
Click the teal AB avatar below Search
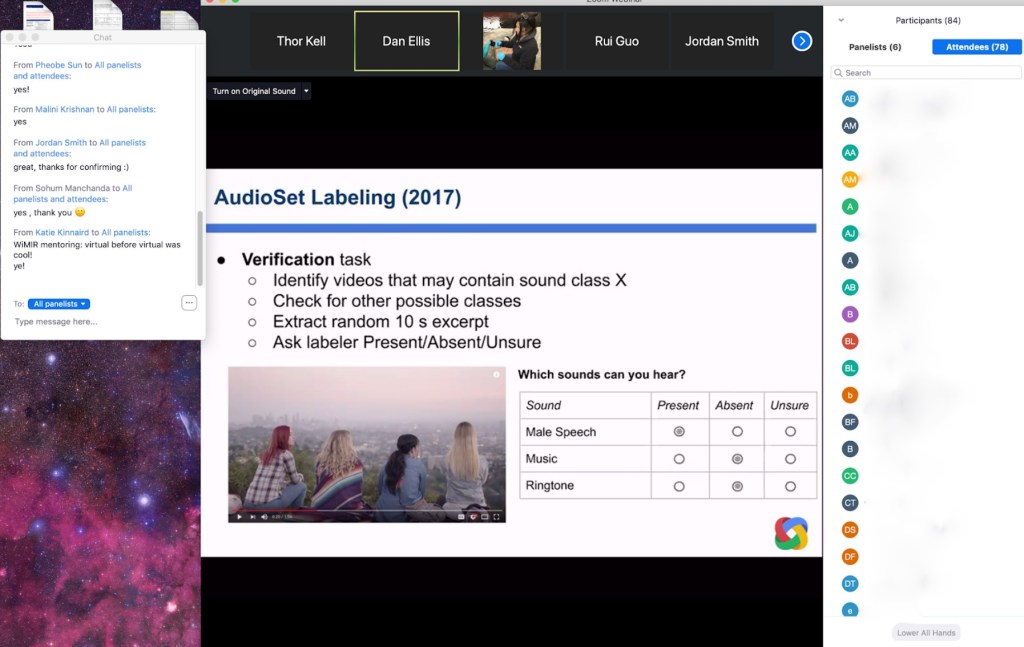[x=850, y=99]
